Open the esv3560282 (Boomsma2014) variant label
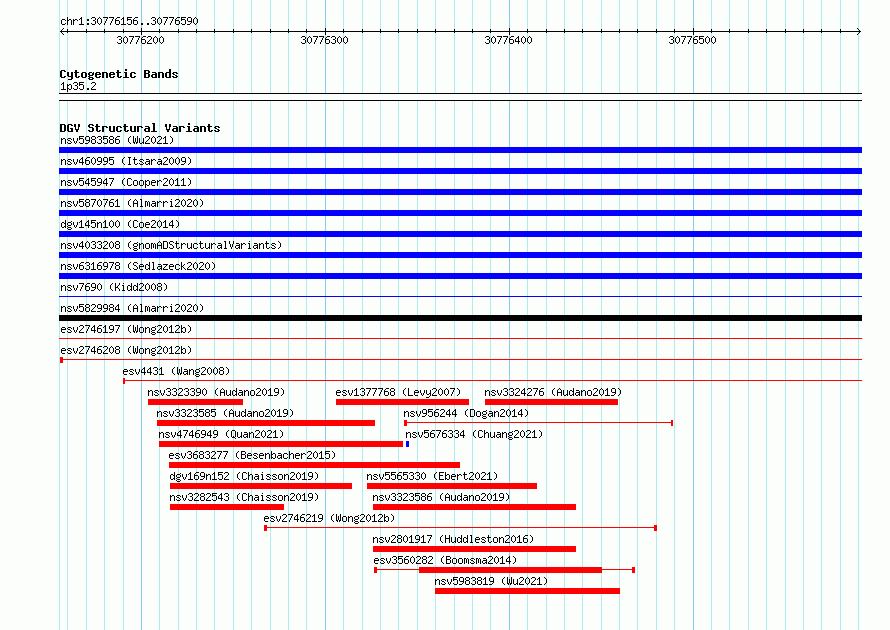 point(446,560)
